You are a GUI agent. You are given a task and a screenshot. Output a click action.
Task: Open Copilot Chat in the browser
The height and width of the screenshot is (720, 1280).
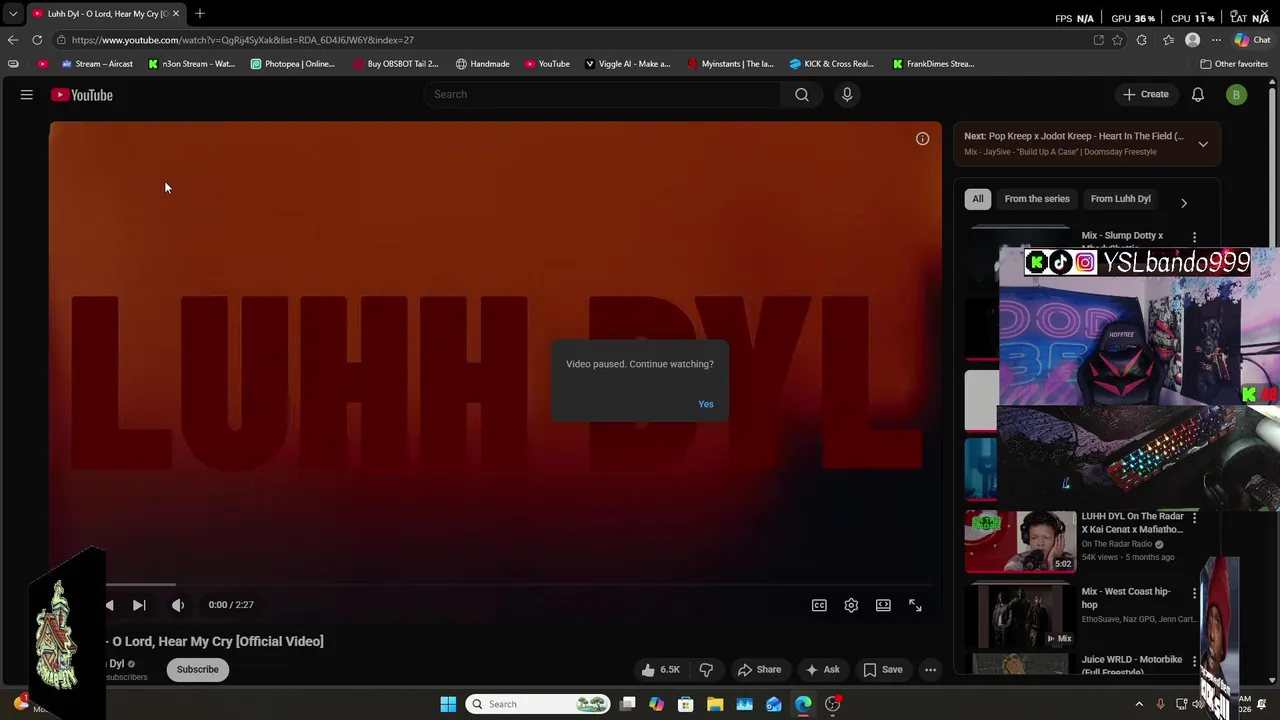click(x=1252, y=40)
